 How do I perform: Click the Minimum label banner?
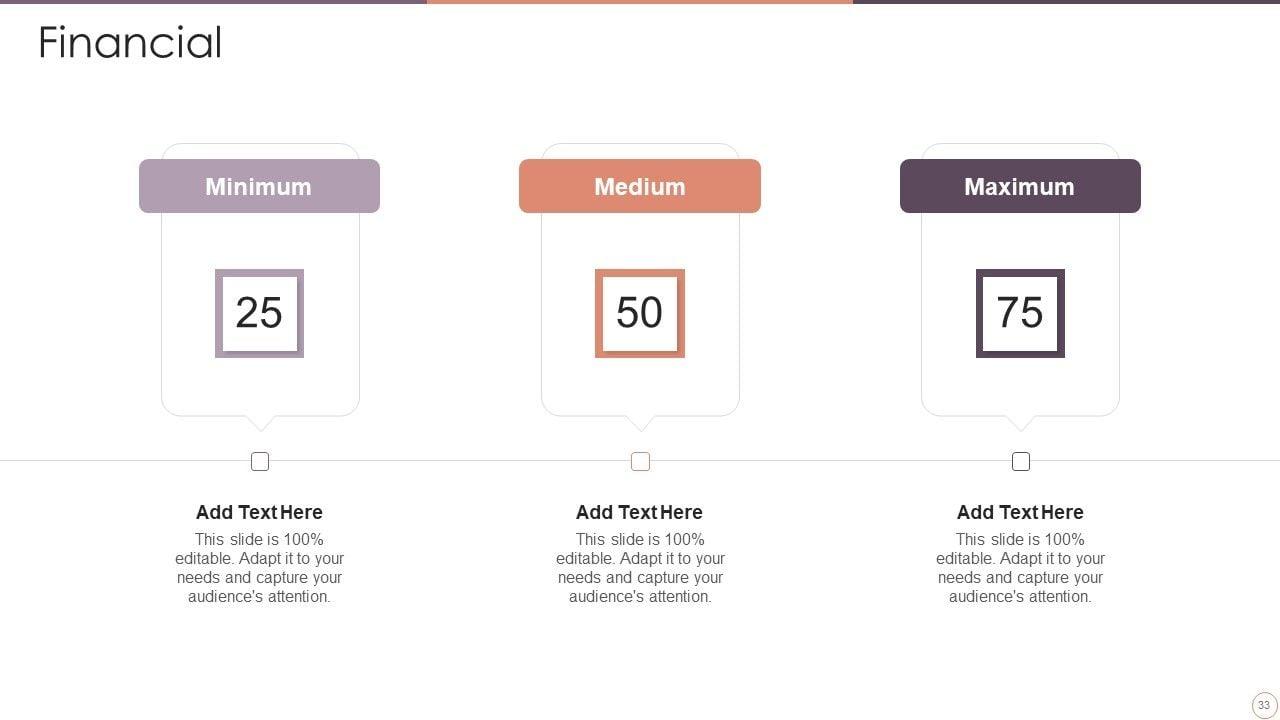click(x=259, y=186)
